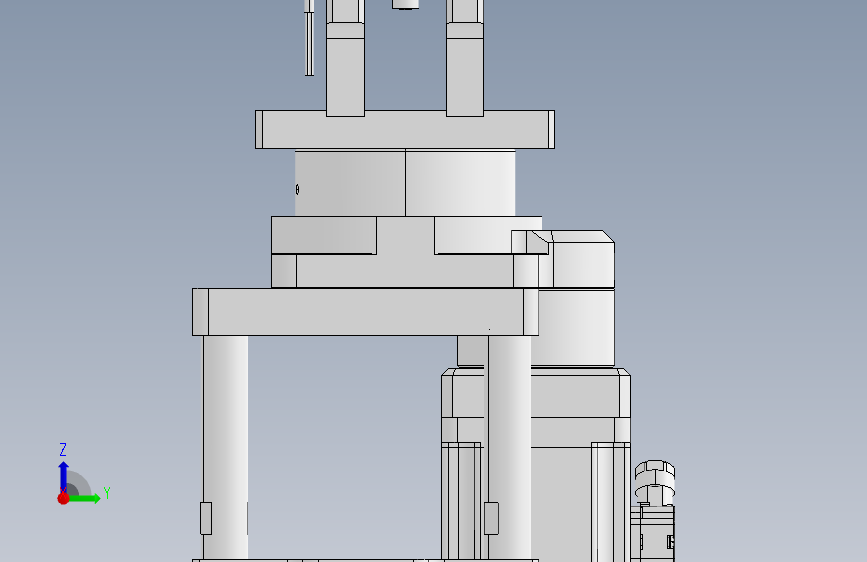
Task: Select the slotted knob at the model's right
Action: pos(655,482)
